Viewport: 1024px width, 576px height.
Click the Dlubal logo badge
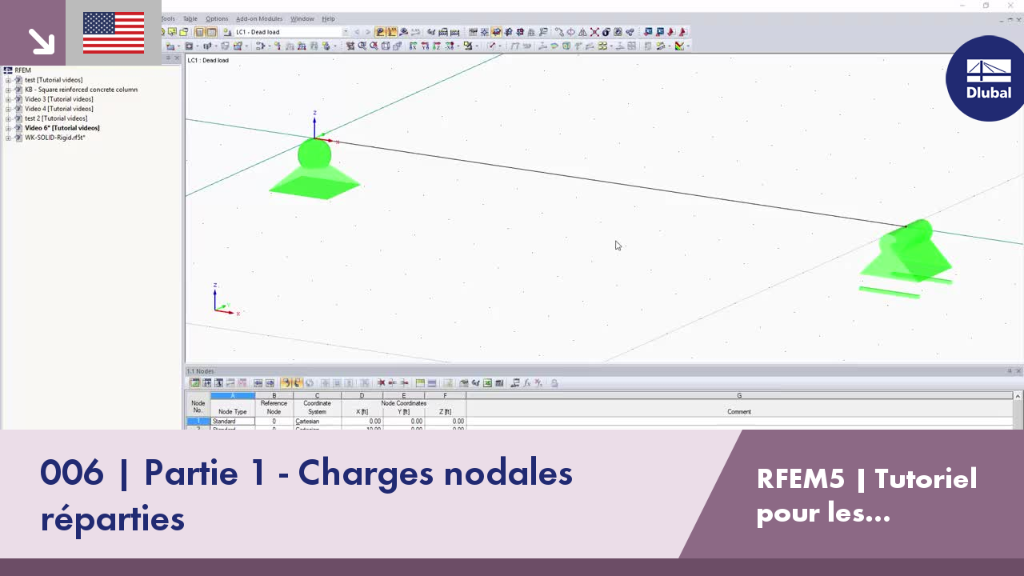(x=987, y=78)
